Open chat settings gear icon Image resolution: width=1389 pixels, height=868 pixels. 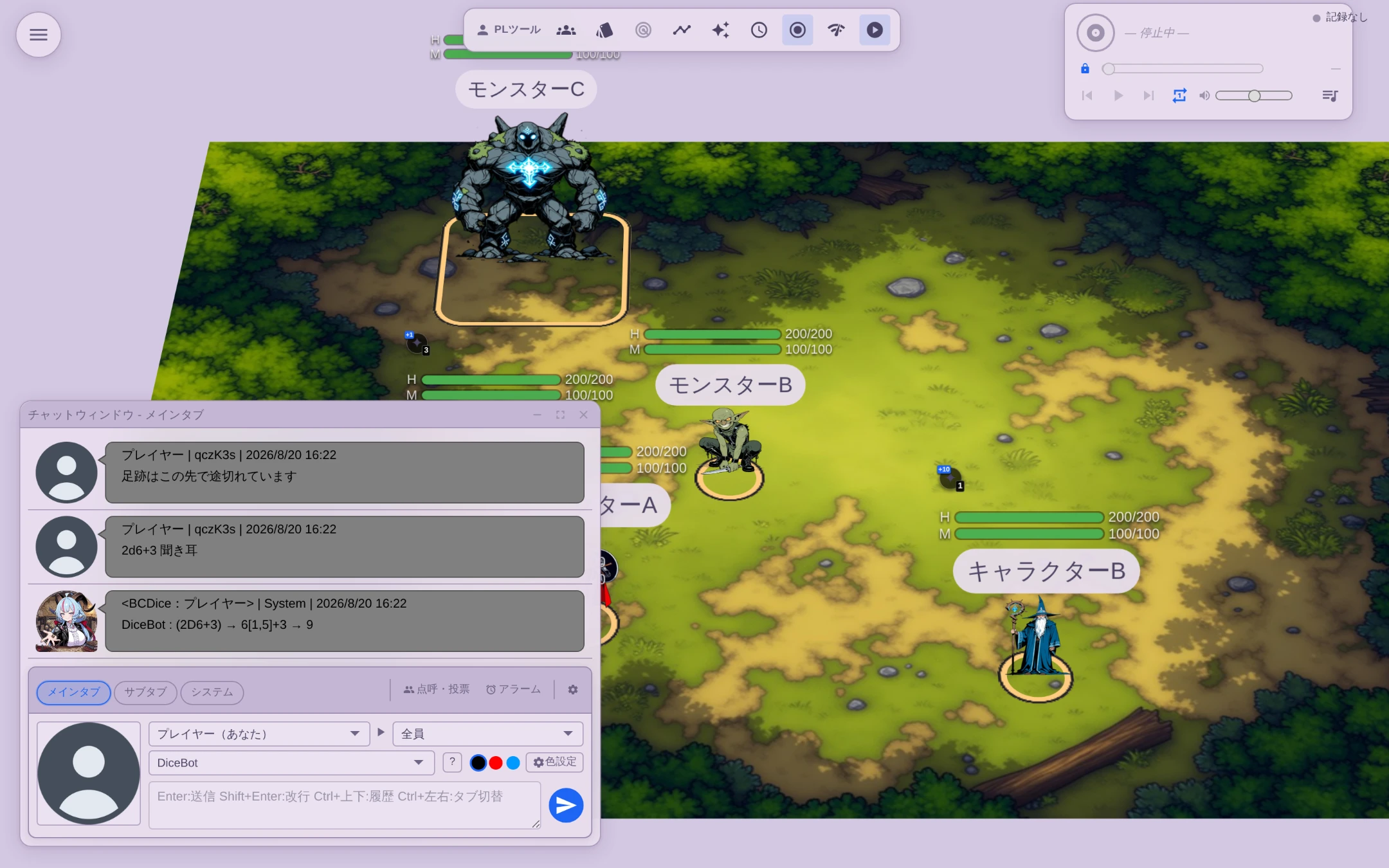[572, 689]
